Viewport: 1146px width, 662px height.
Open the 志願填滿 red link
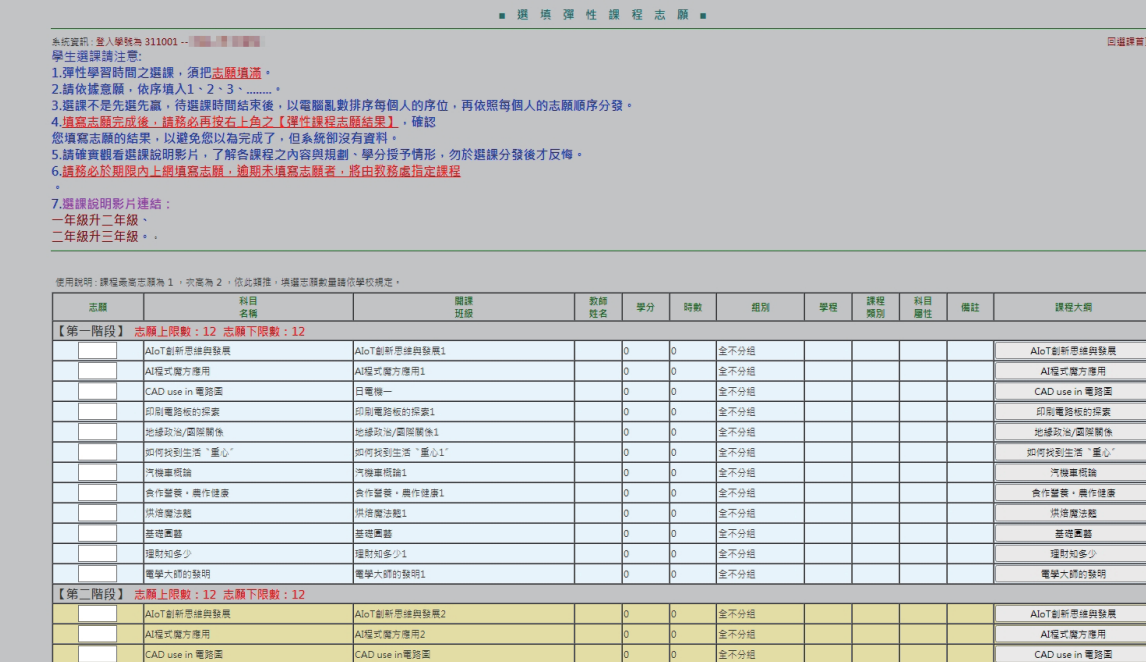click(237, 73)
